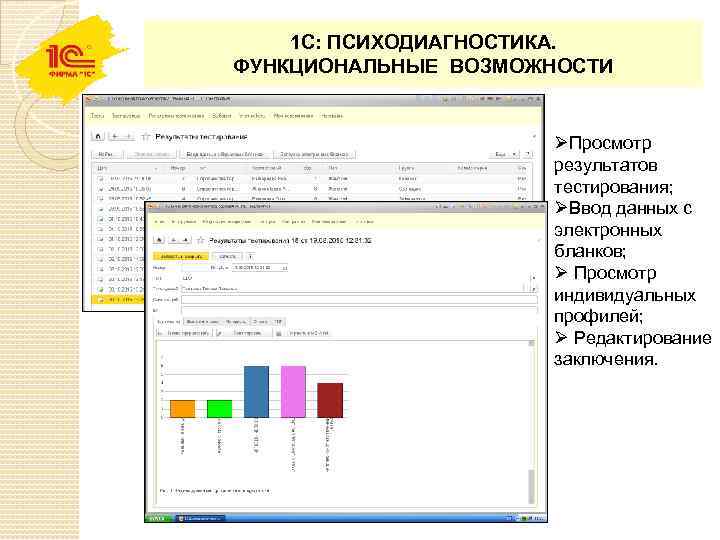This screenshot has height=540, width=720.
Task: Open the Все действия dropdown in the list toolbar
Action: 506,154
